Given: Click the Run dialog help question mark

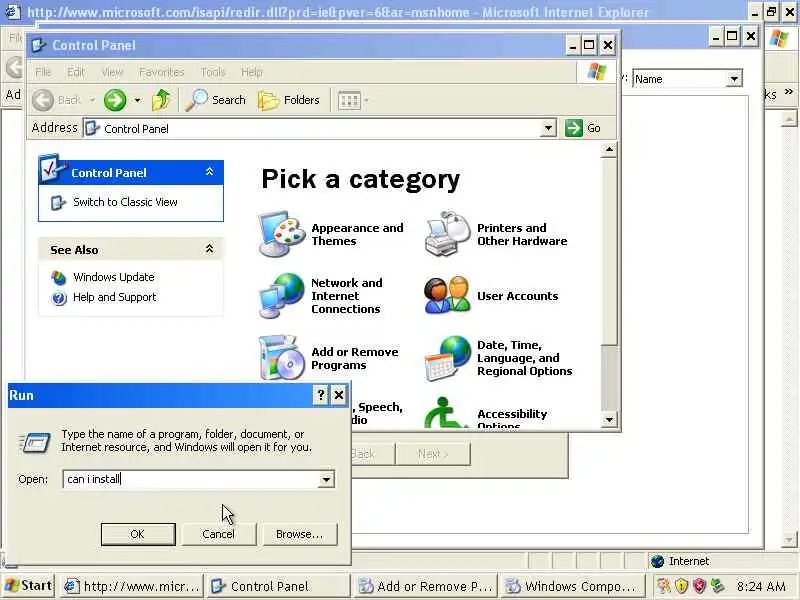Looking at the screenshot, I should pos(320,395).
